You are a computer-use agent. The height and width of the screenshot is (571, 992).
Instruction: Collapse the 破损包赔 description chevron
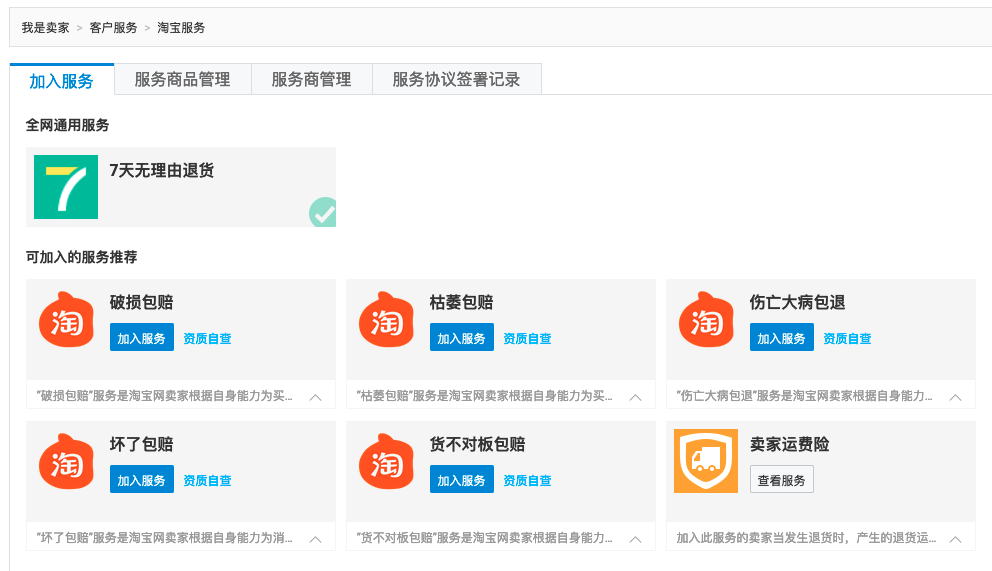(x=316, y=397)
